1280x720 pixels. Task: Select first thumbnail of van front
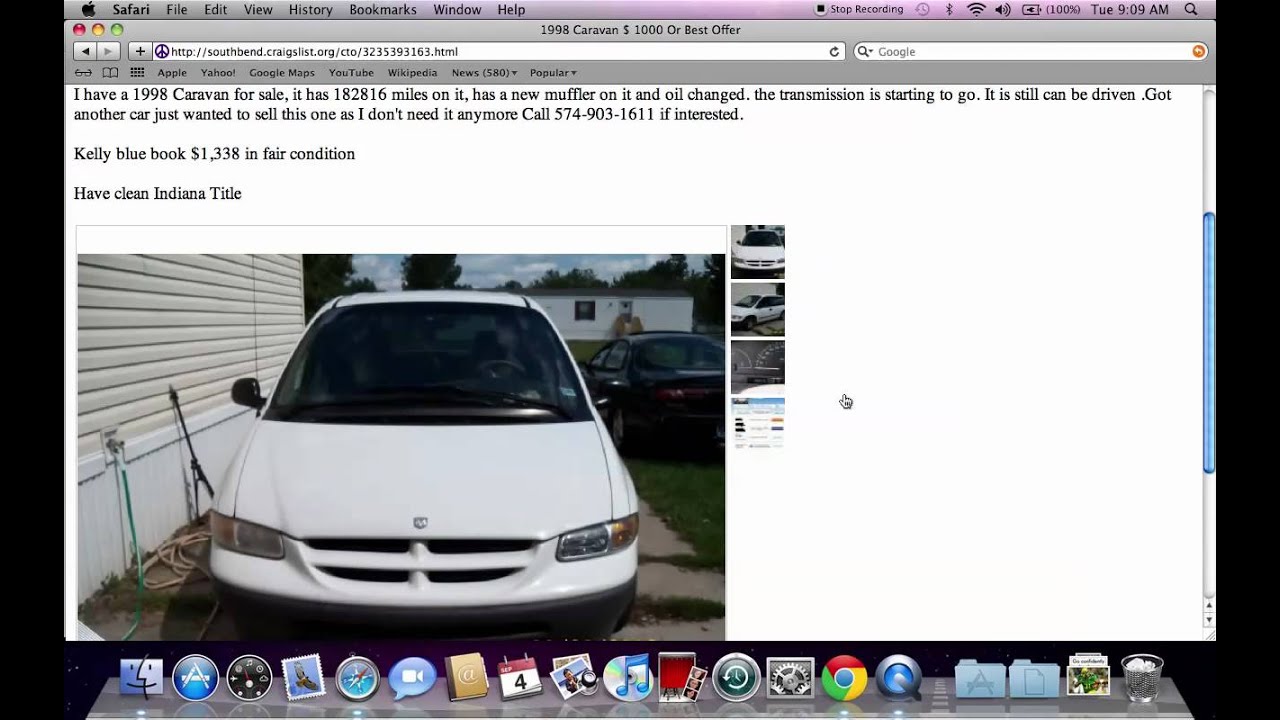(x=758, y=252)
